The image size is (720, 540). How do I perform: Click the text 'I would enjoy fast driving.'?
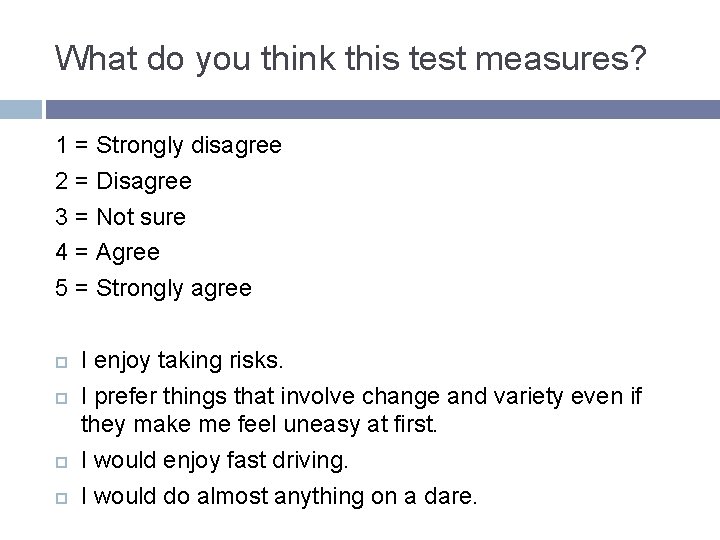215,461
